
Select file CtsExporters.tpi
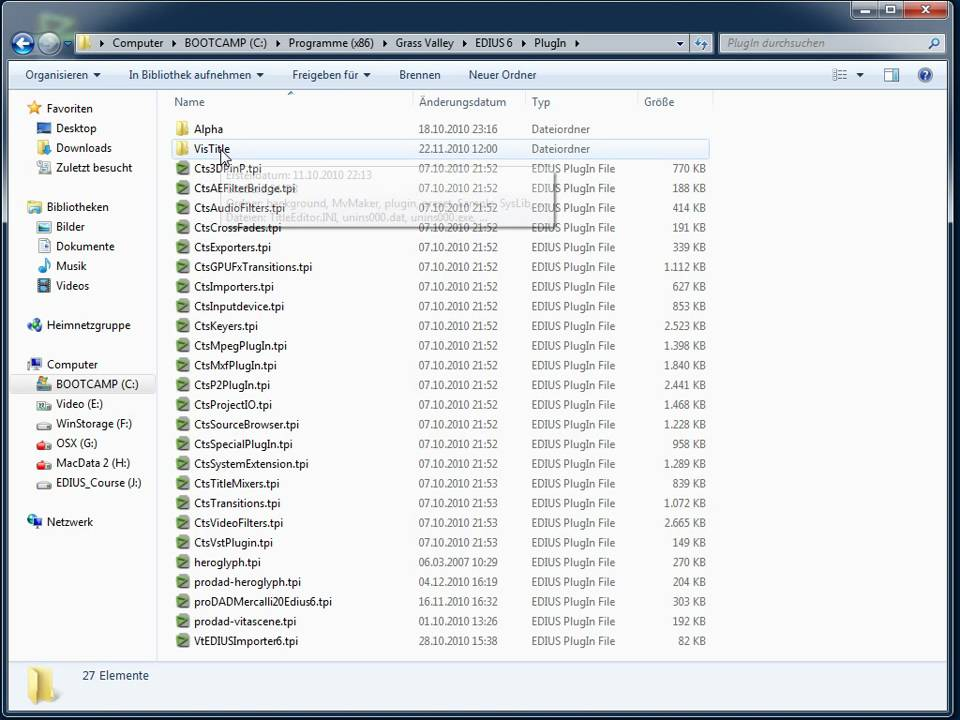tap(232, 247)
